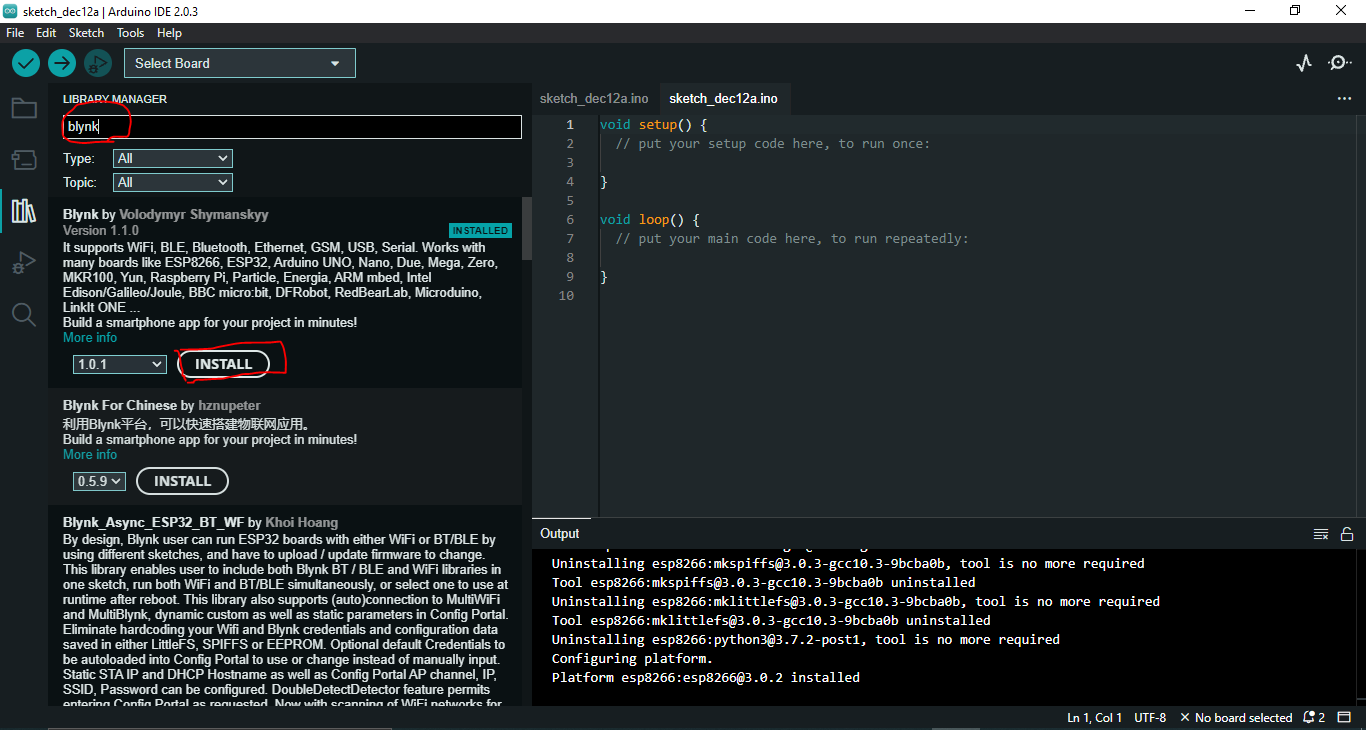The image size is (1366, 730).
Task: Click the Upload arrow button
Action: tap(62, 63)
